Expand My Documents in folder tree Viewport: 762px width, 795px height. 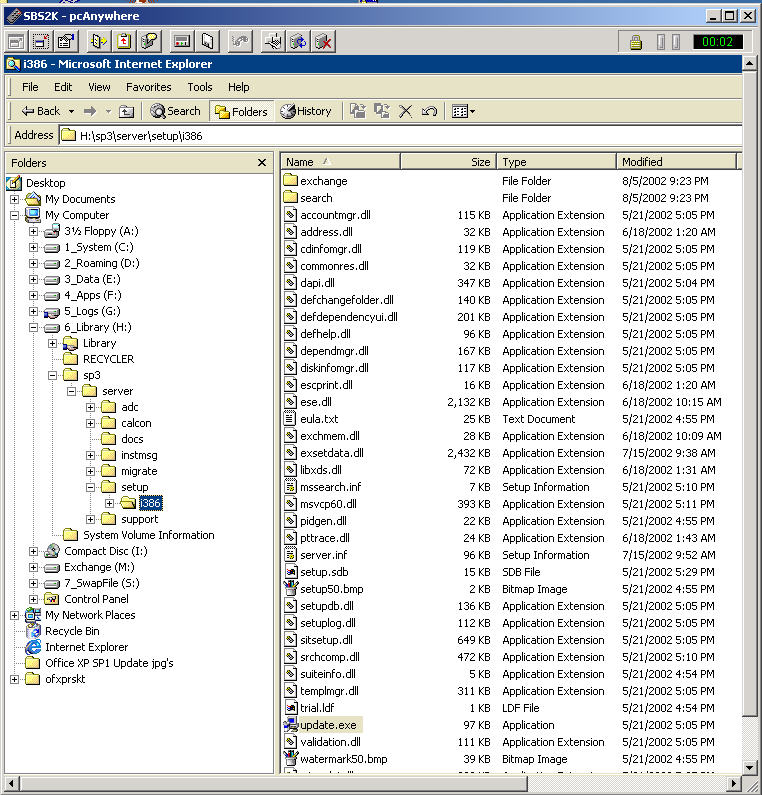tap(14, 199)
